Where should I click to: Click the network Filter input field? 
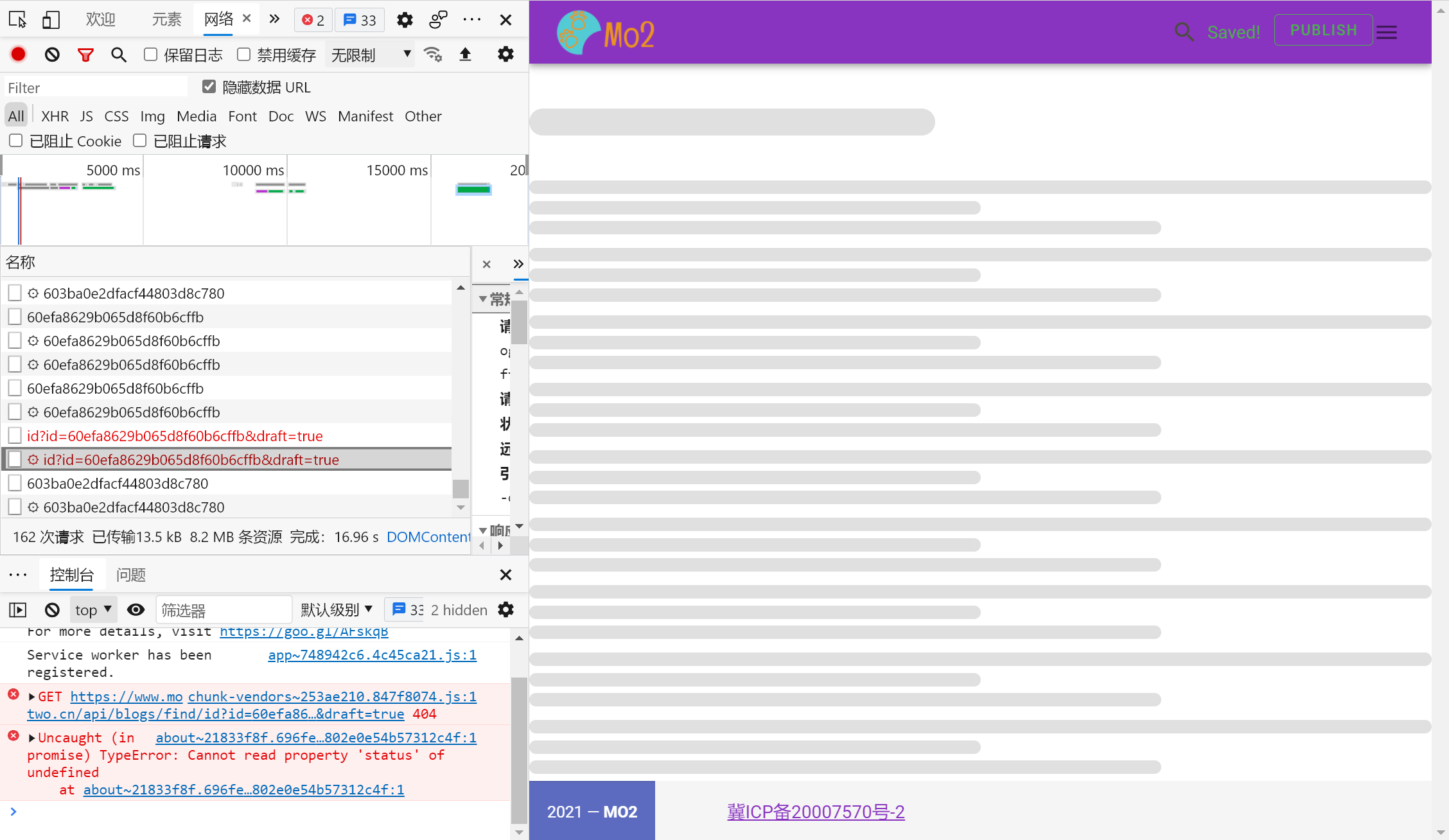pyautogui.click(x=96, y=87)
